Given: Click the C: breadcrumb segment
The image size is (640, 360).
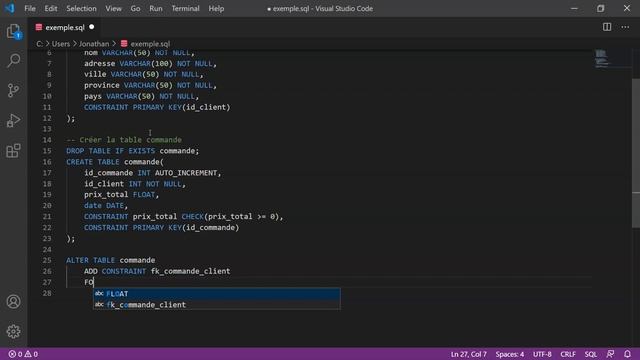Looking at the screenshot, I should pyautogui.click(x=39, y=44).
